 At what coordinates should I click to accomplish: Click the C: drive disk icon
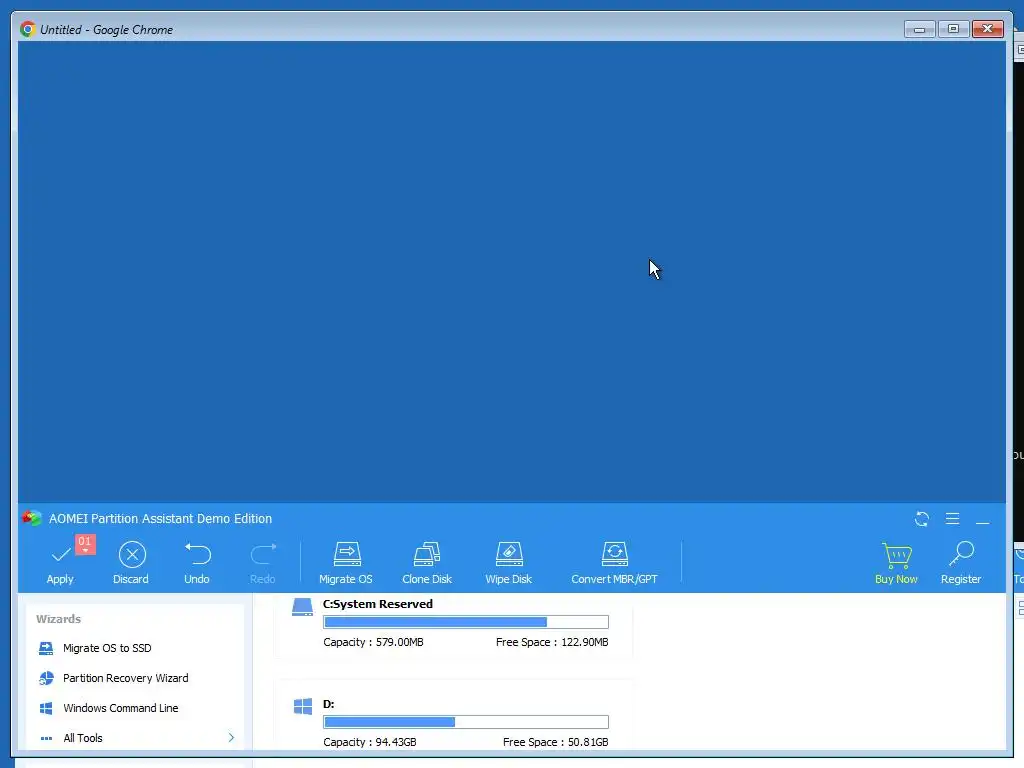(x=302, y=607)
